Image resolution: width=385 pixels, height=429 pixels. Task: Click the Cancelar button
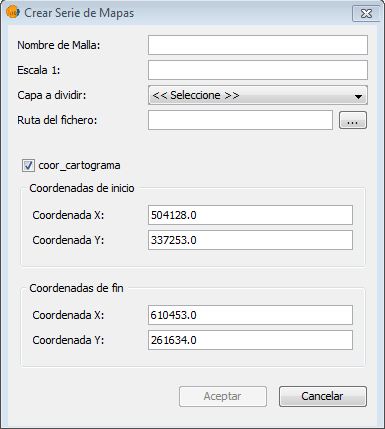[x=323, y=396]
